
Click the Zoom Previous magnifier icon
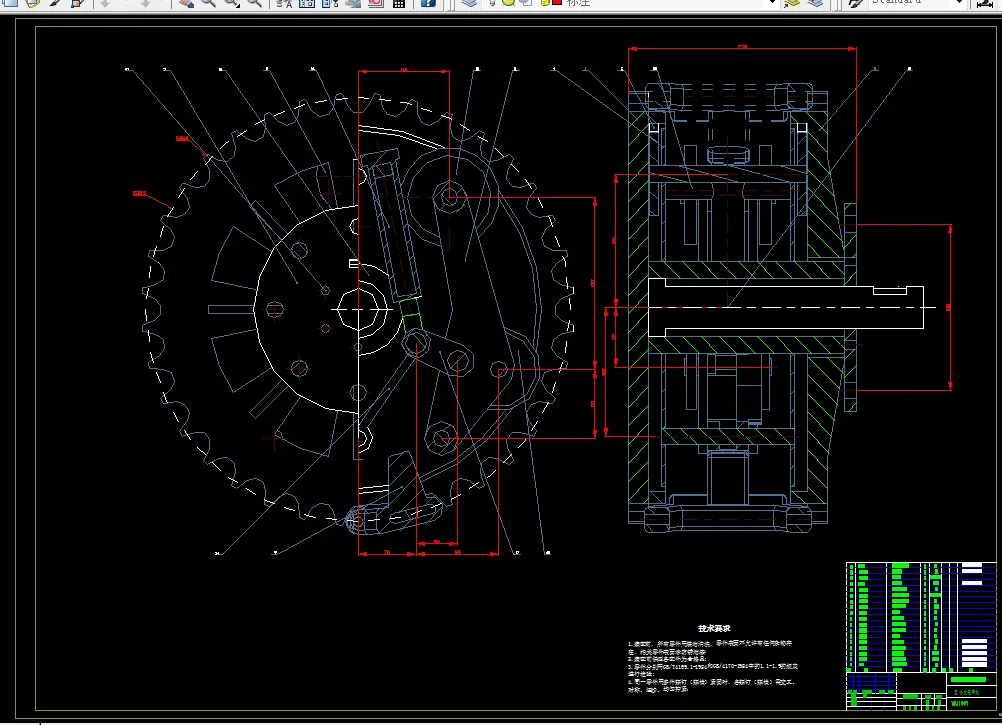[x=255, y=3]
